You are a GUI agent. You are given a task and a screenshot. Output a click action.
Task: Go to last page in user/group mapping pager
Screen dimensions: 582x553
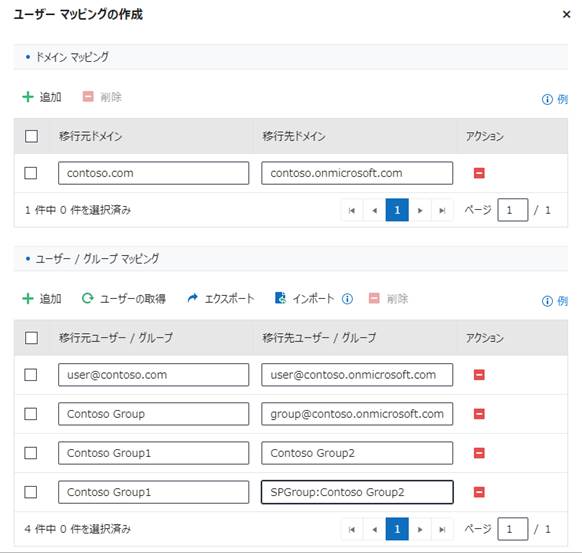(442, 529)
